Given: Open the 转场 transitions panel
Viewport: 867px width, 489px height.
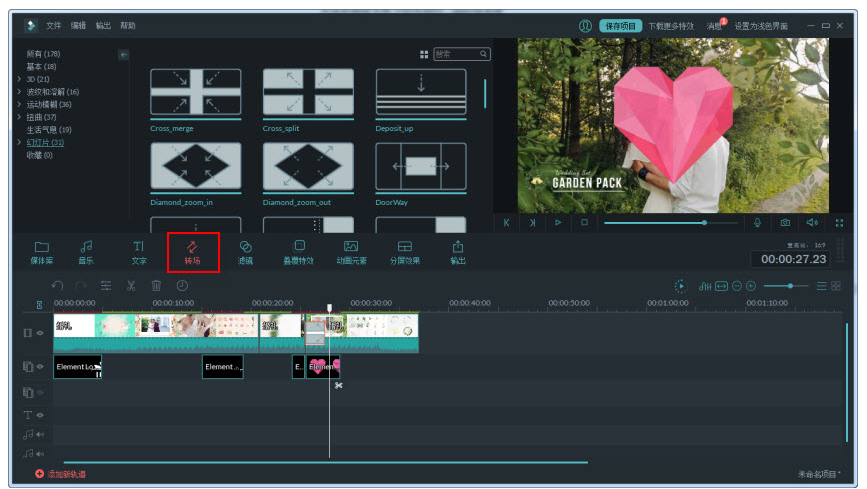Looking at the screenshot, I should pos(193,251).
